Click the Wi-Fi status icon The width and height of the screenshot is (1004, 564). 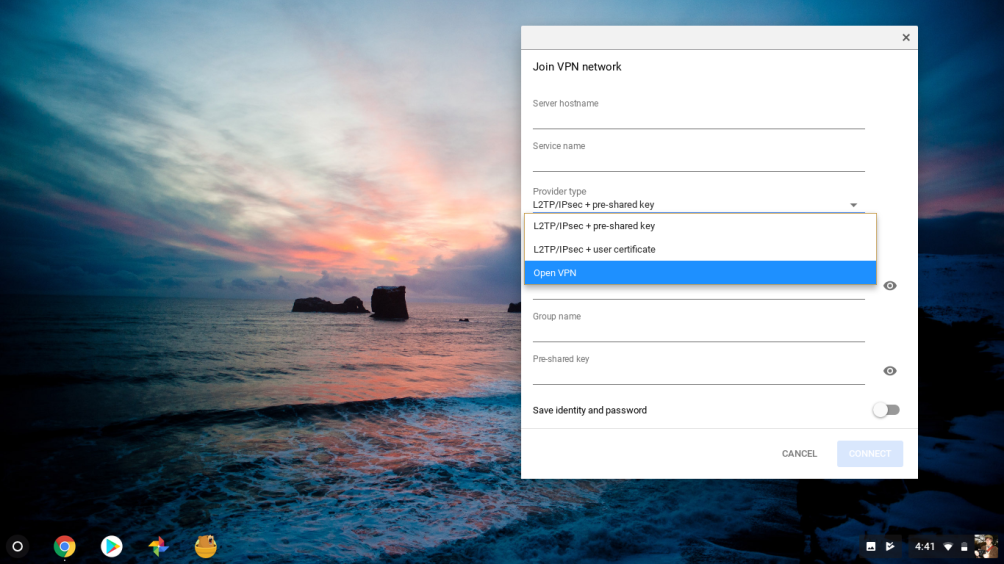point(948,547)
